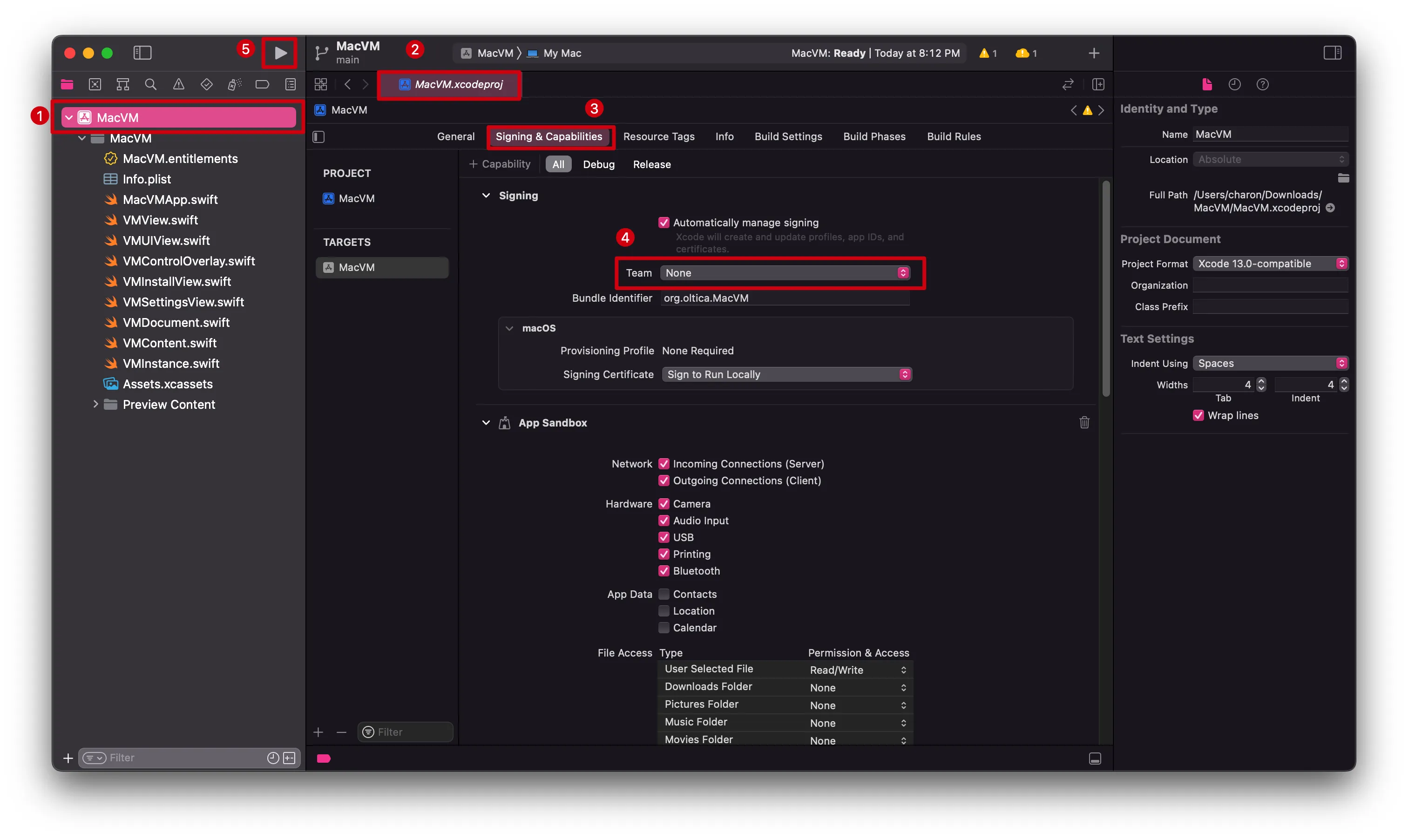1408x840 pixels.
Task: Toggle the debug area at bottom right
Action: pyautogui.click(x=1095, y=758)
